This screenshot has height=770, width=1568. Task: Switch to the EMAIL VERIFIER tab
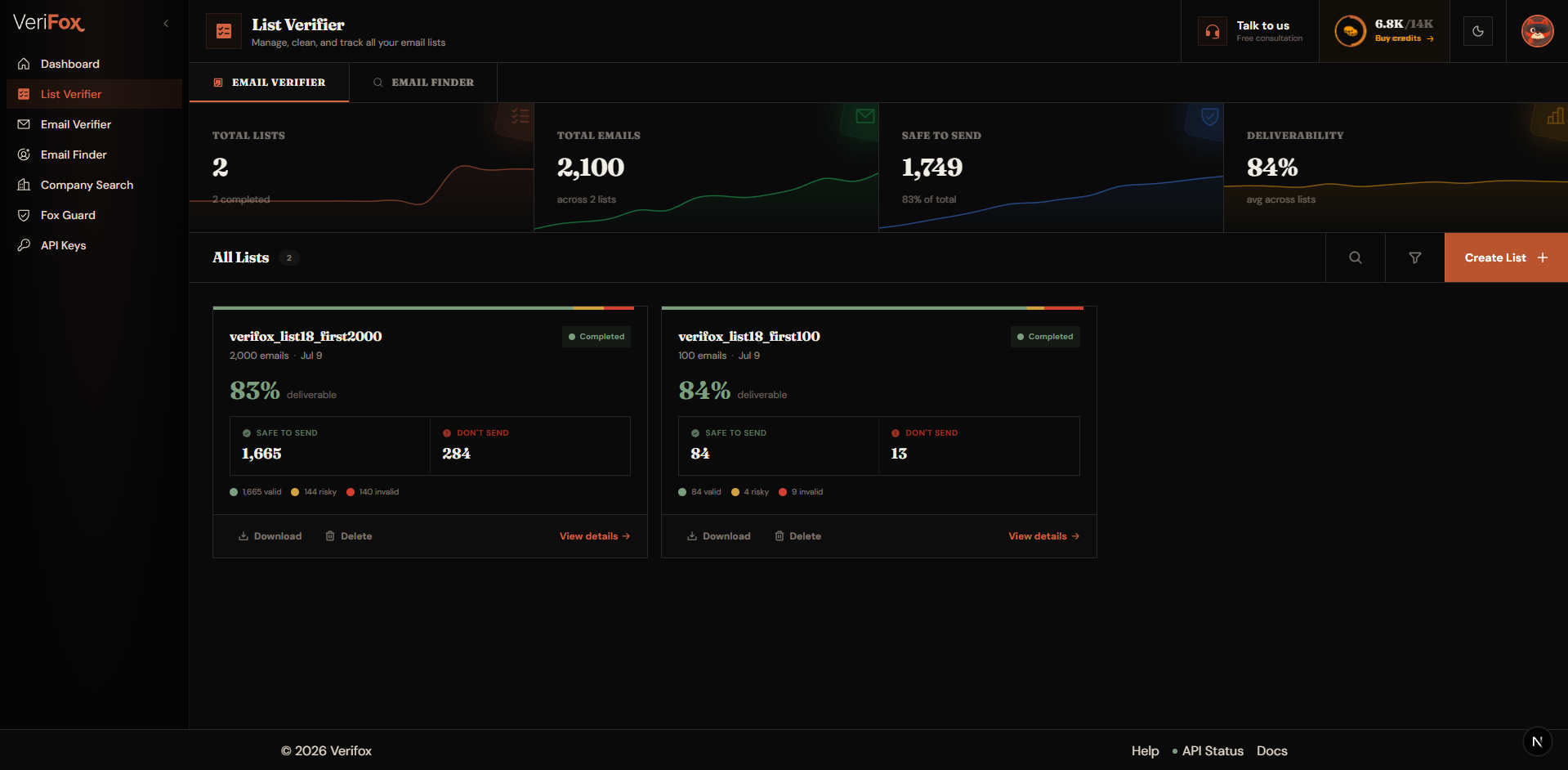[270, 83]
